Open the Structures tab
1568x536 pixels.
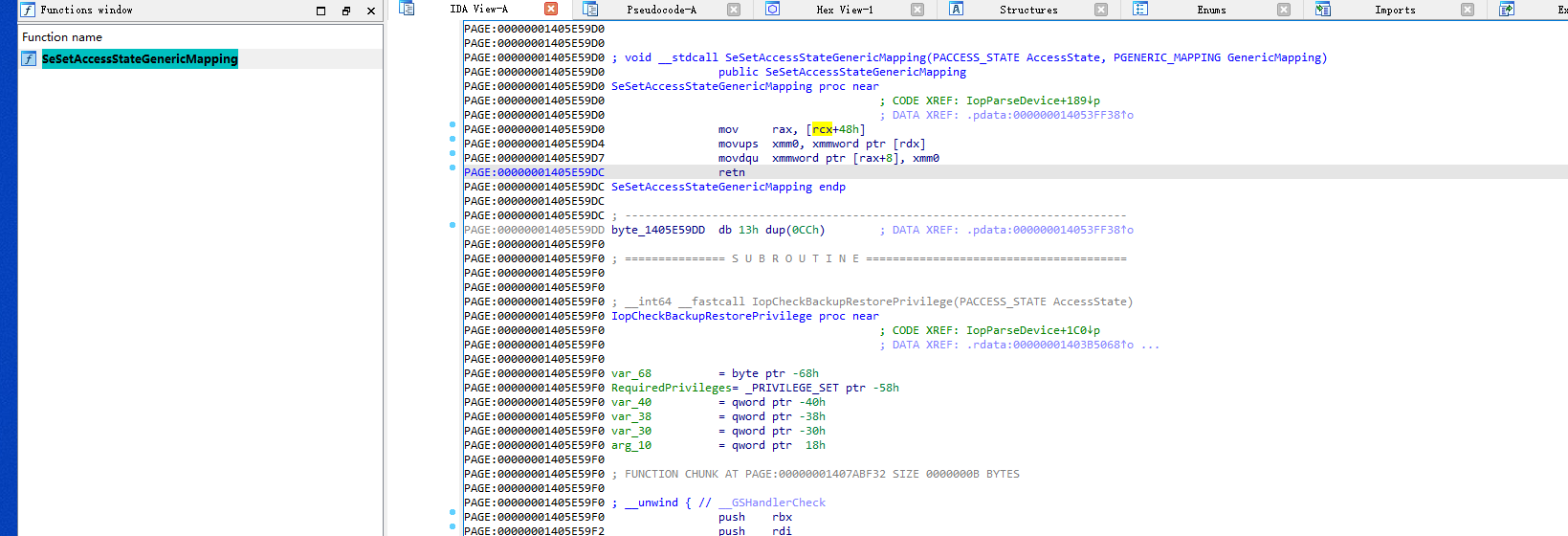click(1028, 10)
